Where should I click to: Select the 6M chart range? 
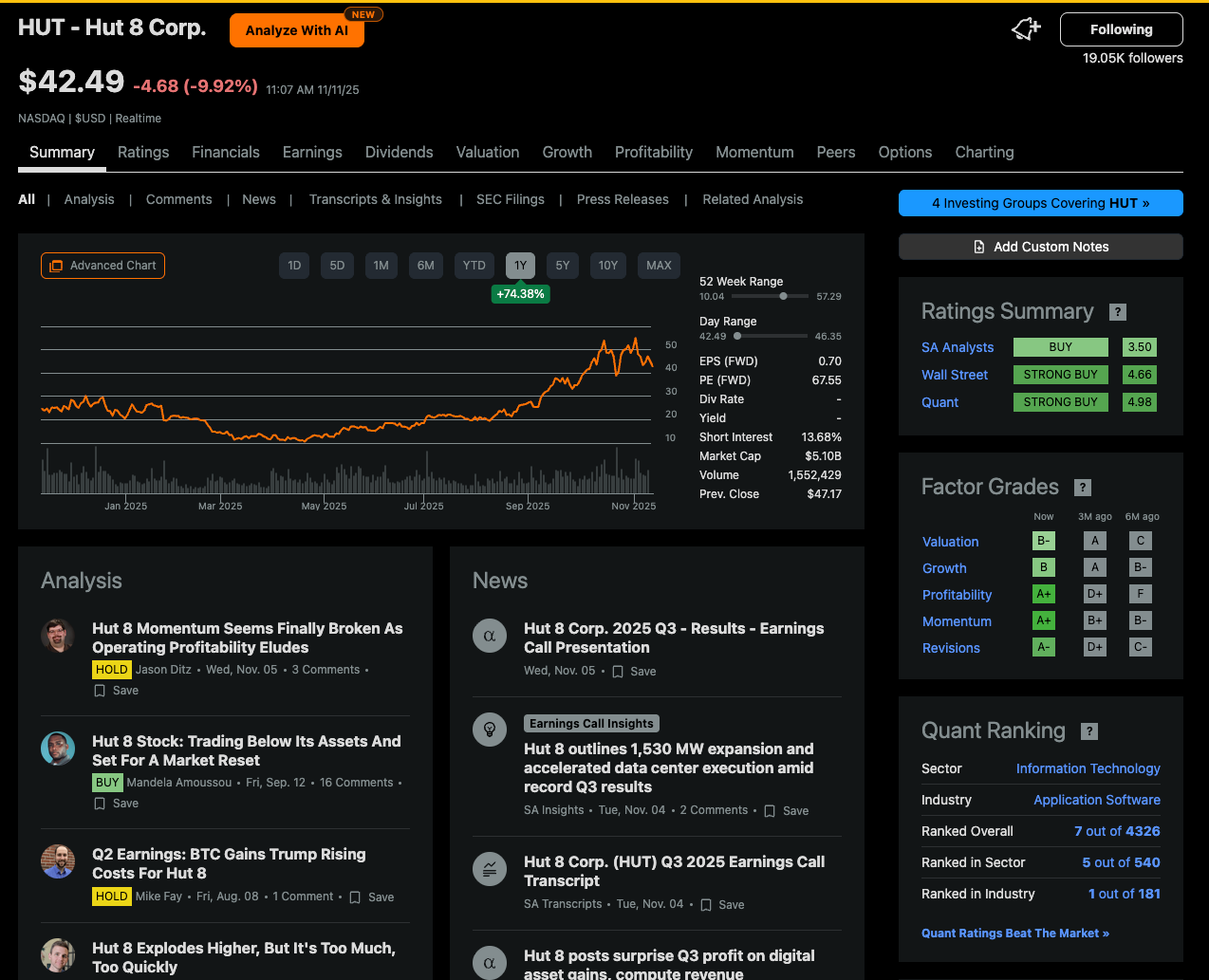[x=425, y=266]
